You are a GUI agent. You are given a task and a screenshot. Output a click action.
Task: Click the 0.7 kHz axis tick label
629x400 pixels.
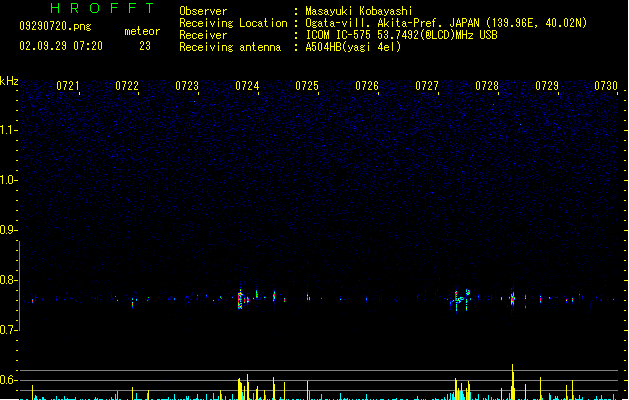[x=7, y=330]
